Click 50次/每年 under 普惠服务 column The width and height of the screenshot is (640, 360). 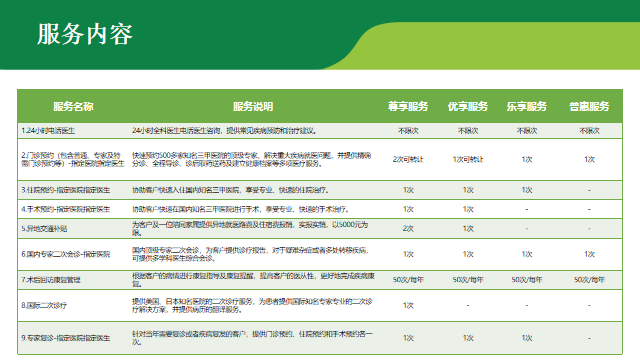click(x=589, y=280)
